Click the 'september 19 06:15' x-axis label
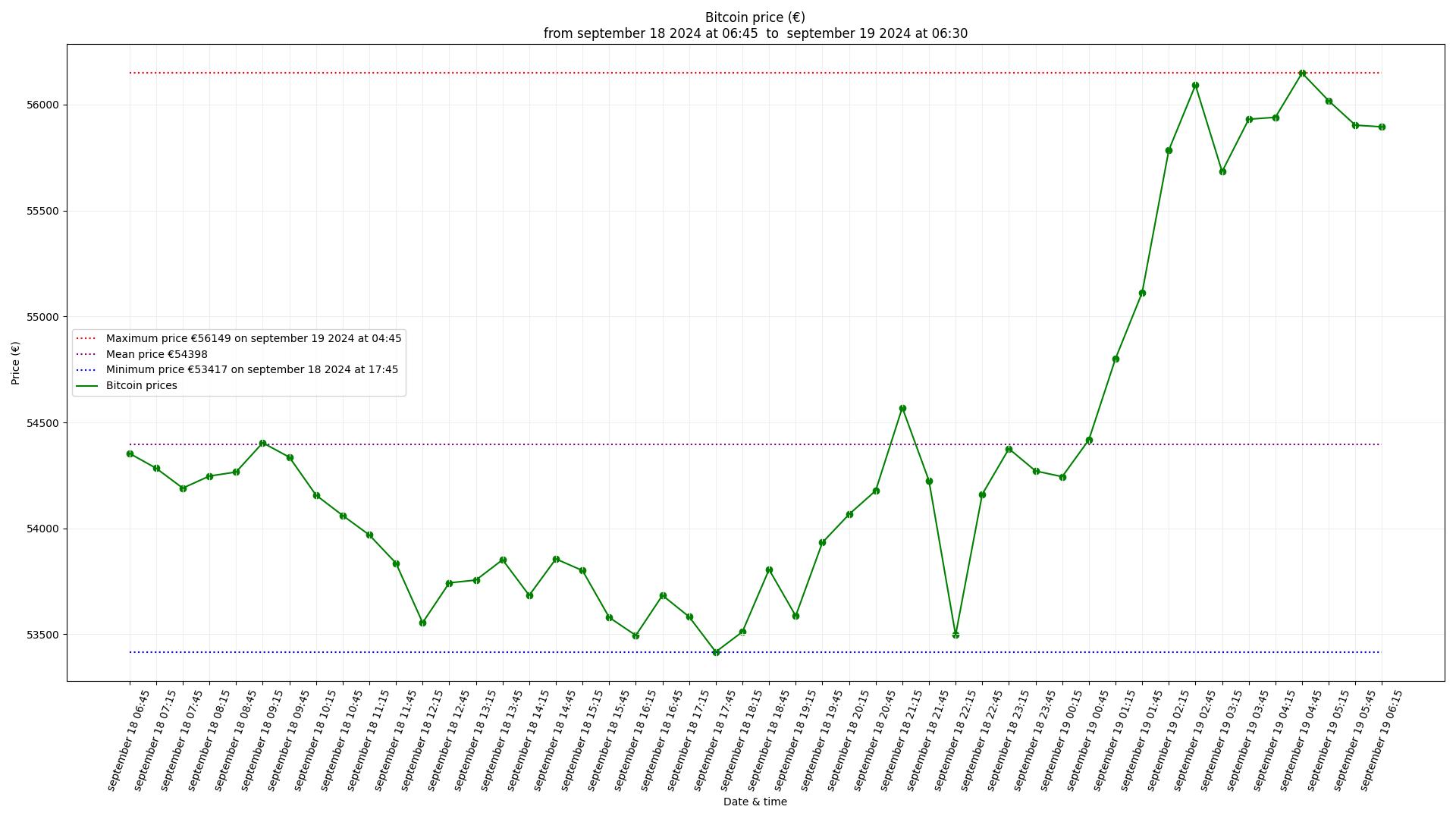Image resolution: width=1456 pixels, height=819 pixels. (x=1380, y=740)
